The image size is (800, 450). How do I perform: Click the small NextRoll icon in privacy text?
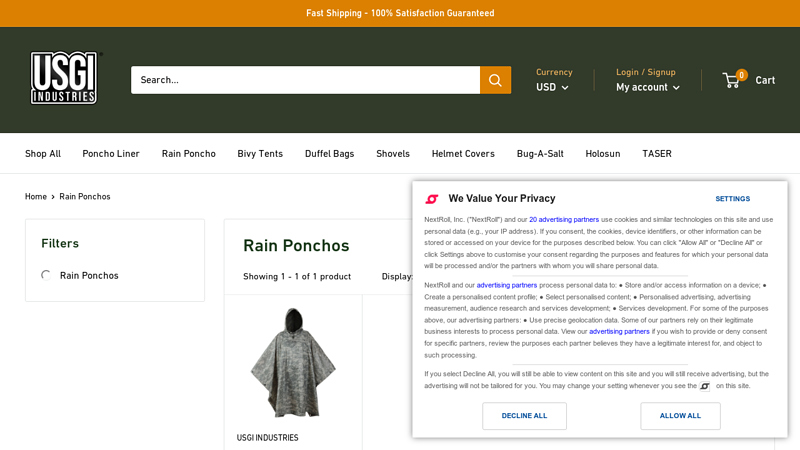[705, 386]
